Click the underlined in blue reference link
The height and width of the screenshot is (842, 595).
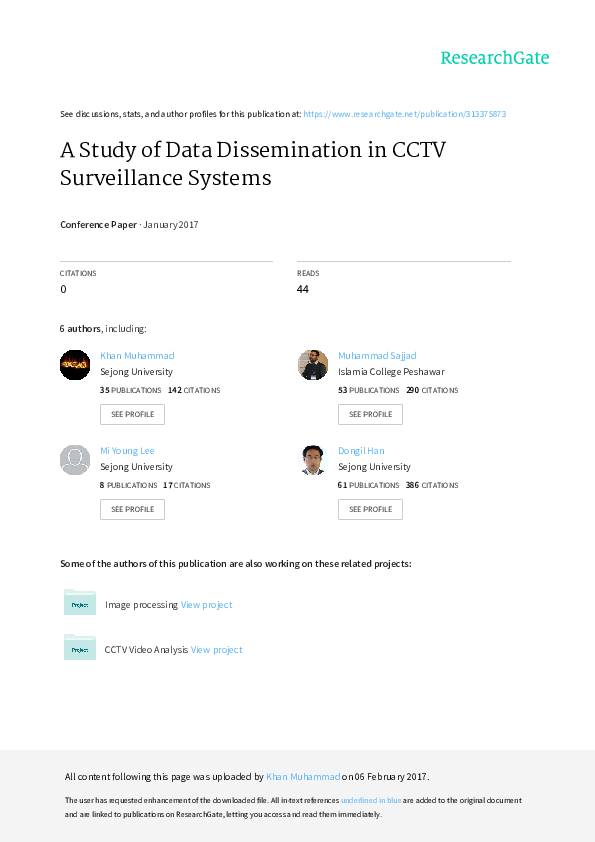(371, 800)
